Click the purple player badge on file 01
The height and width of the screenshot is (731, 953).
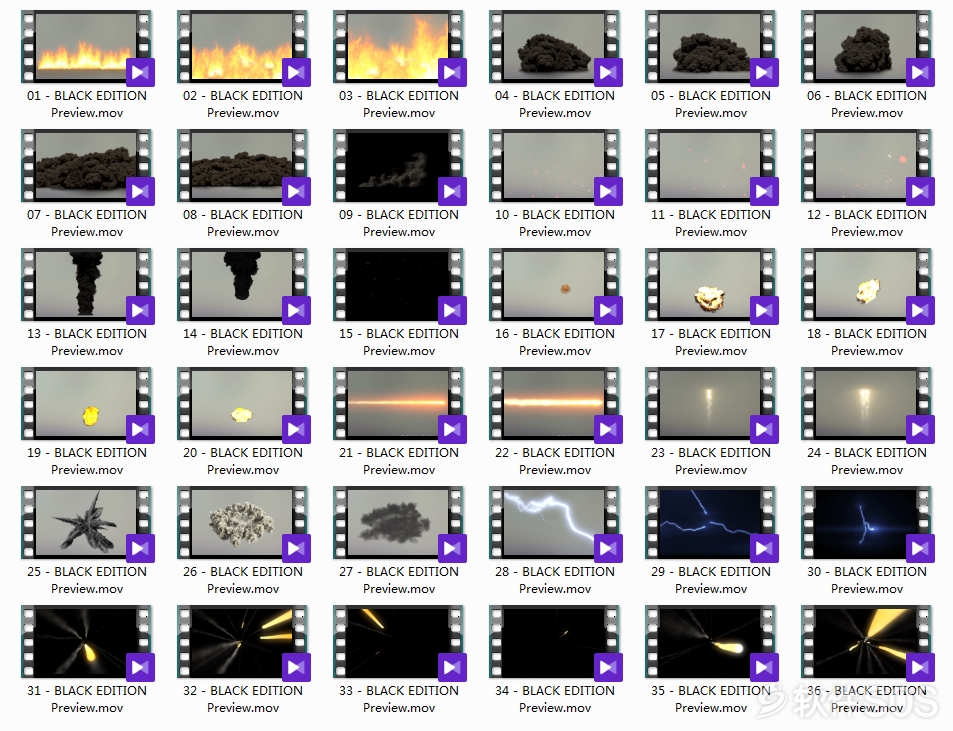coord(140,72)
